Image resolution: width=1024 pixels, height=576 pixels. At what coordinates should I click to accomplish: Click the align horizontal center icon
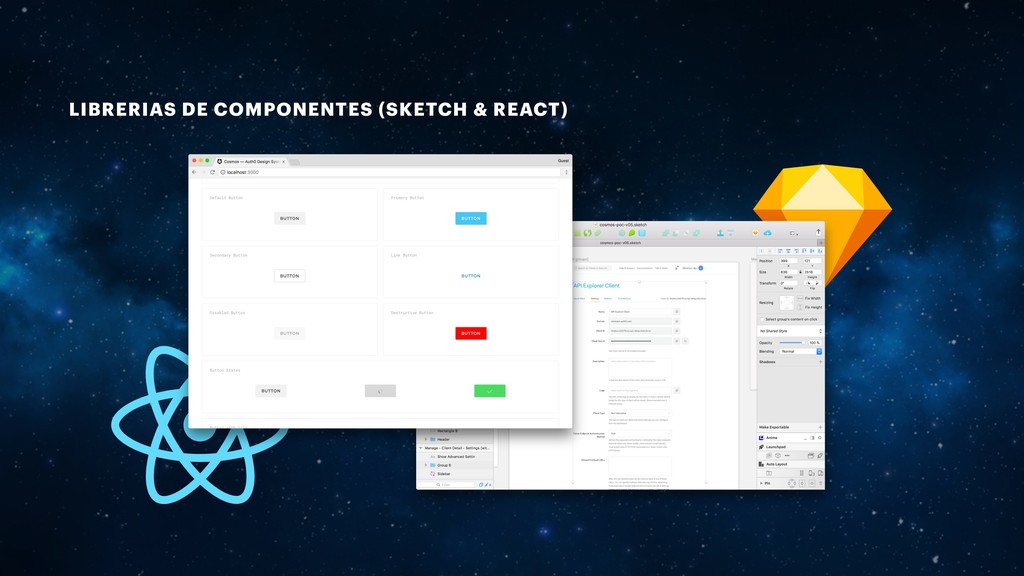point(788,251)
